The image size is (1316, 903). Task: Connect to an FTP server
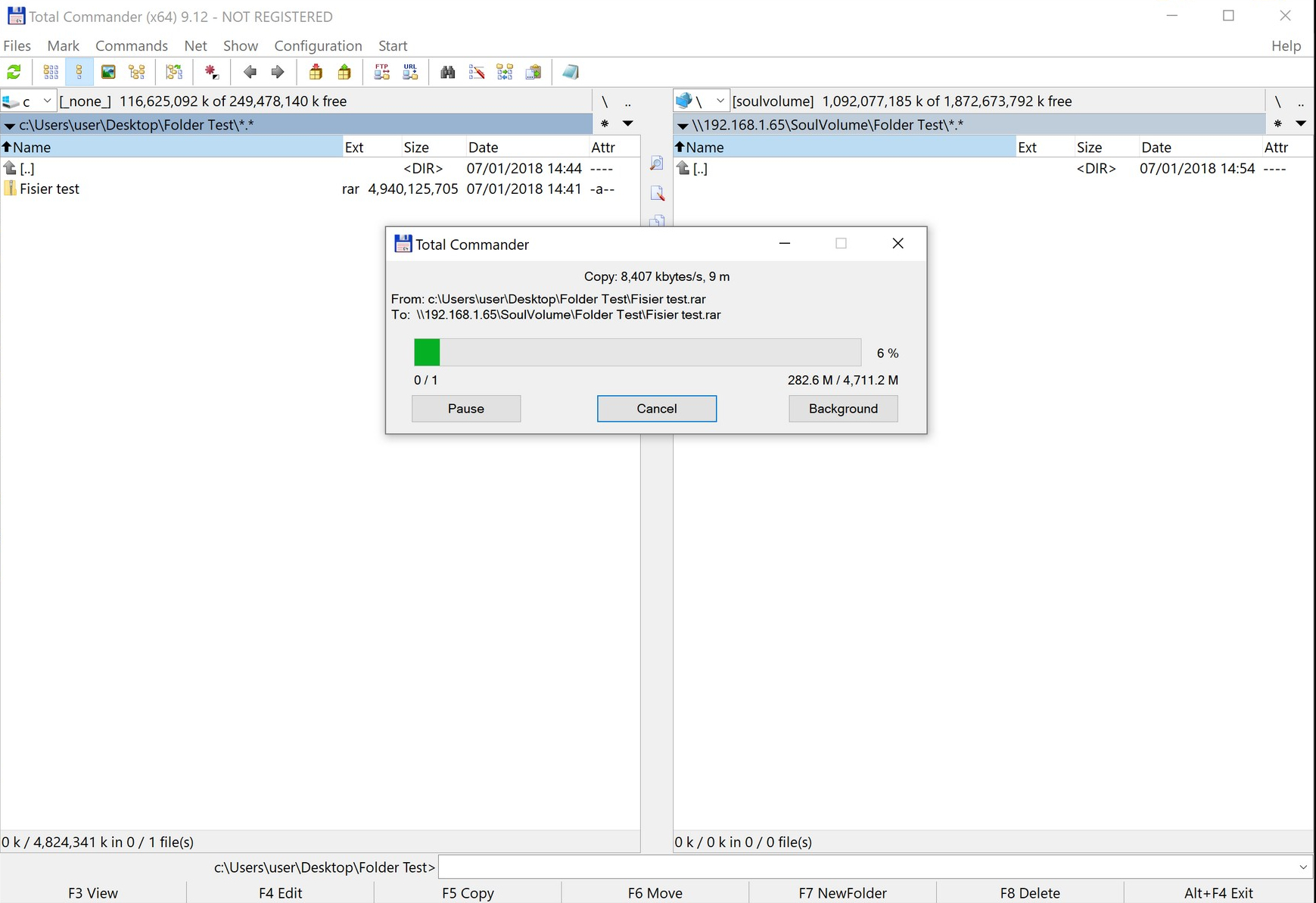(381, 72)
